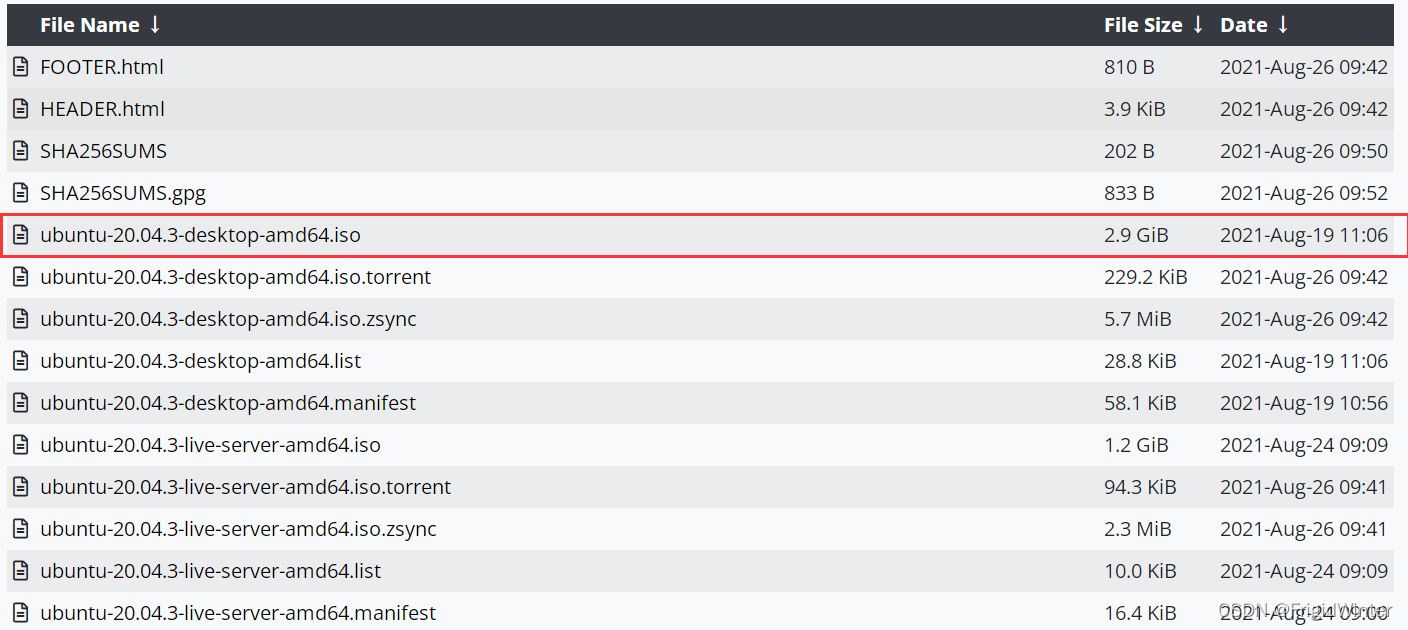1408x630 pixels.
Task: Open live-server-amd64.iso.zsync link
Action: pyautogui.click(x=238, y=529)
